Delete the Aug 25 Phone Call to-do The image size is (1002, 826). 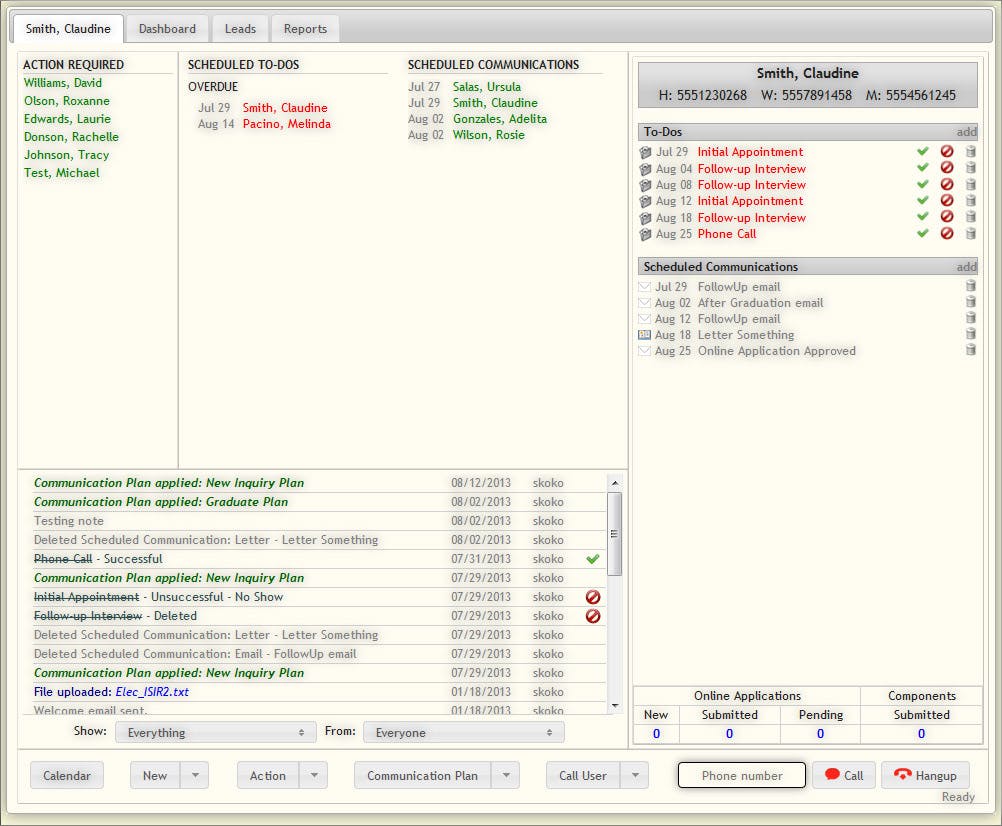click(971, 234)
